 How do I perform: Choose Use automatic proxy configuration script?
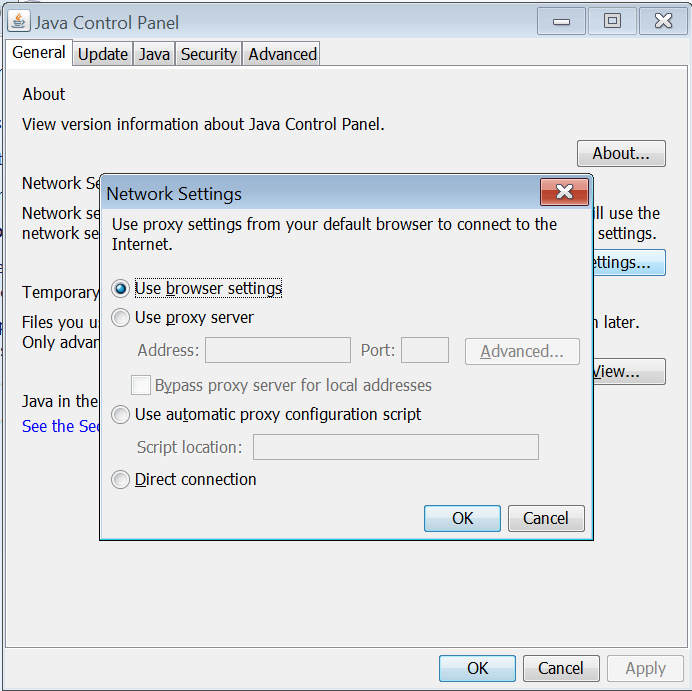(x=120, y=415)
